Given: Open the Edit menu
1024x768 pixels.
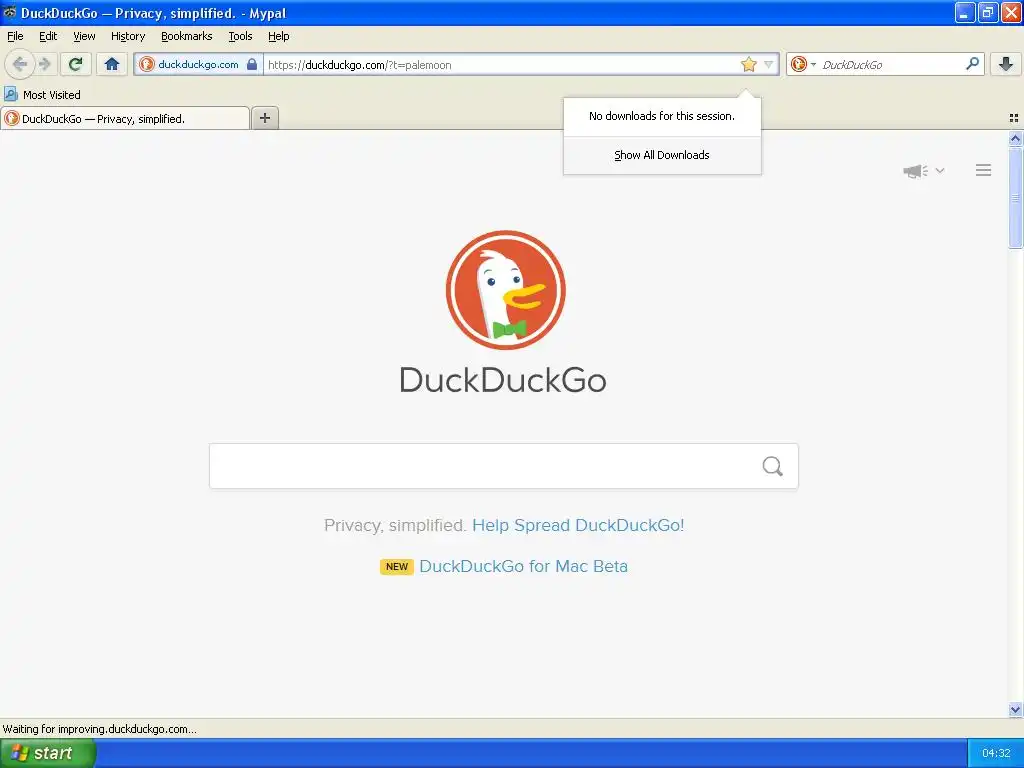Looking at the screenshot, I should click(48, 36).
